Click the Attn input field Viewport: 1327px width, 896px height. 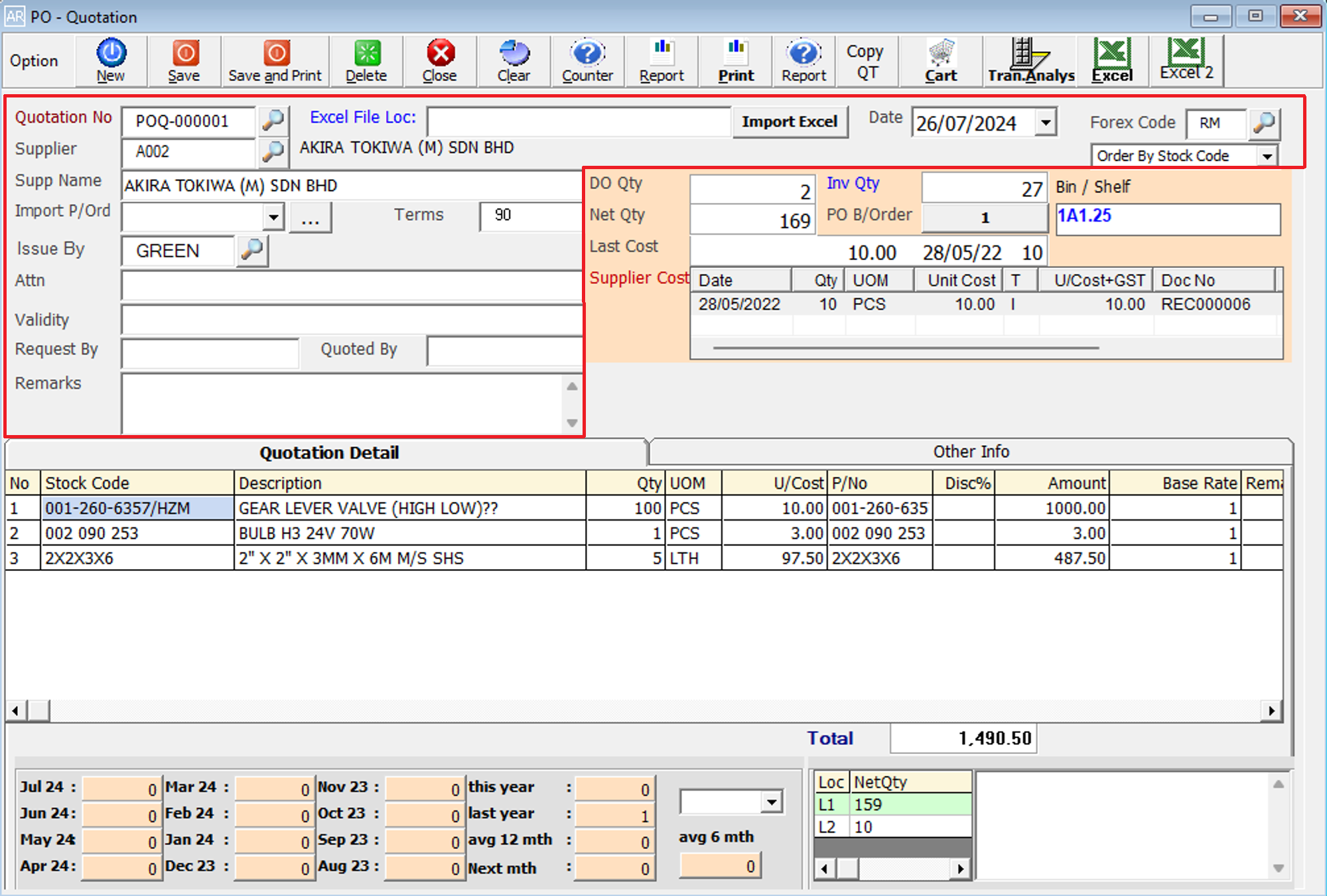[x=352, y=286]
